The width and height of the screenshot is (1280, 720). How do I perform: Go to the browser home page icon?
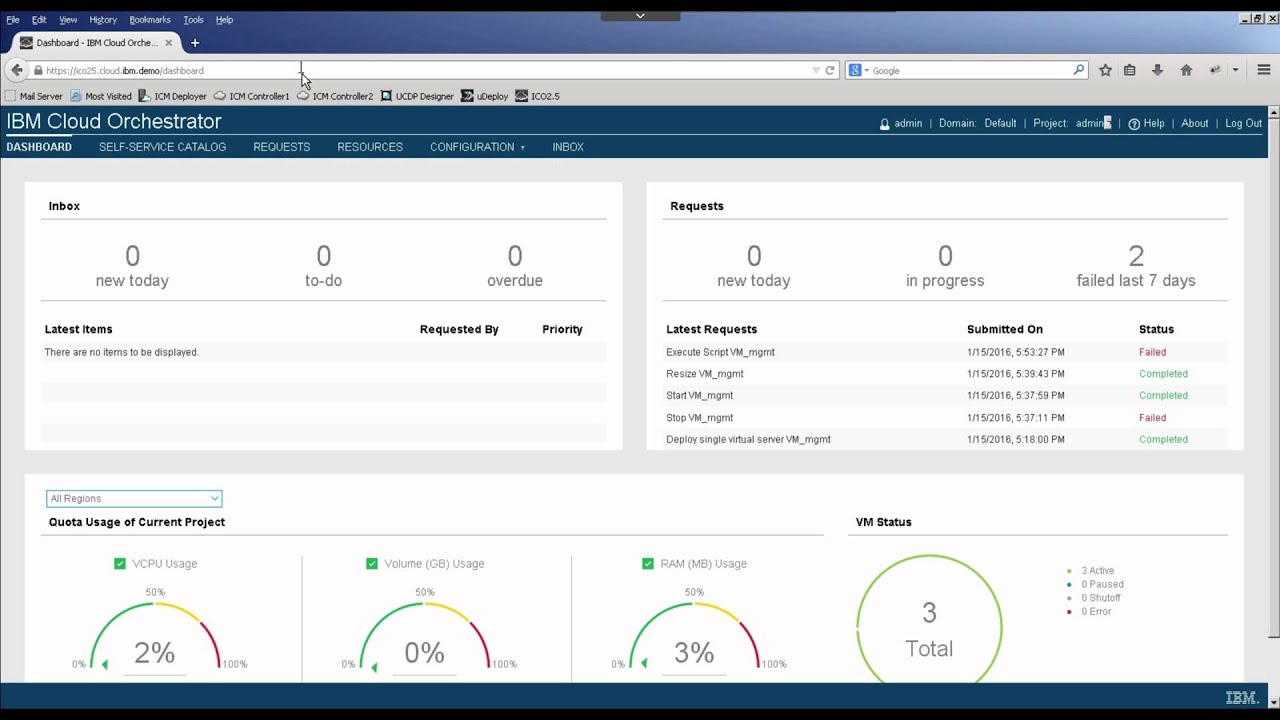[1186, 70]
